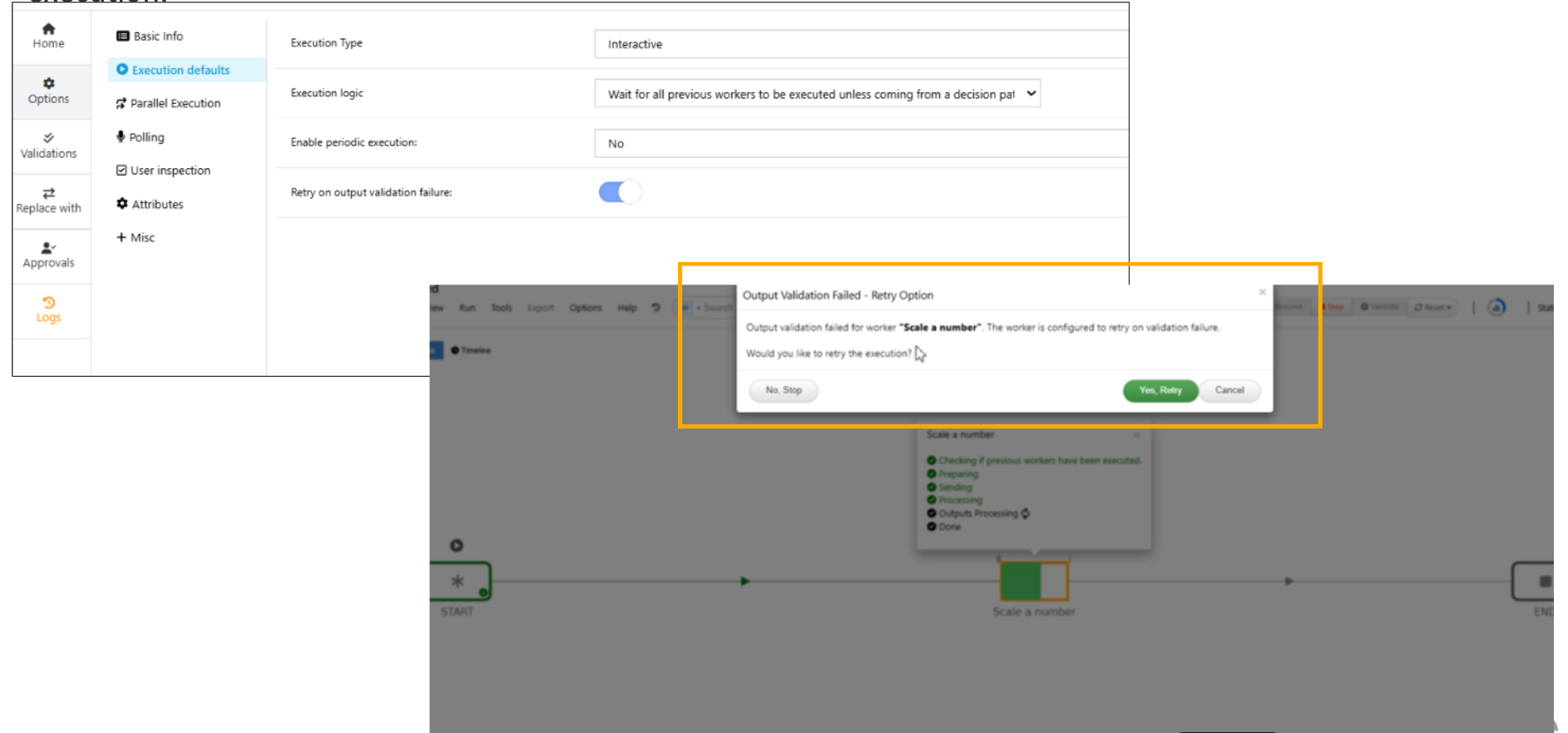Click the Replace with icon
The image size is (1568, 733).
[x=48, y=193]
